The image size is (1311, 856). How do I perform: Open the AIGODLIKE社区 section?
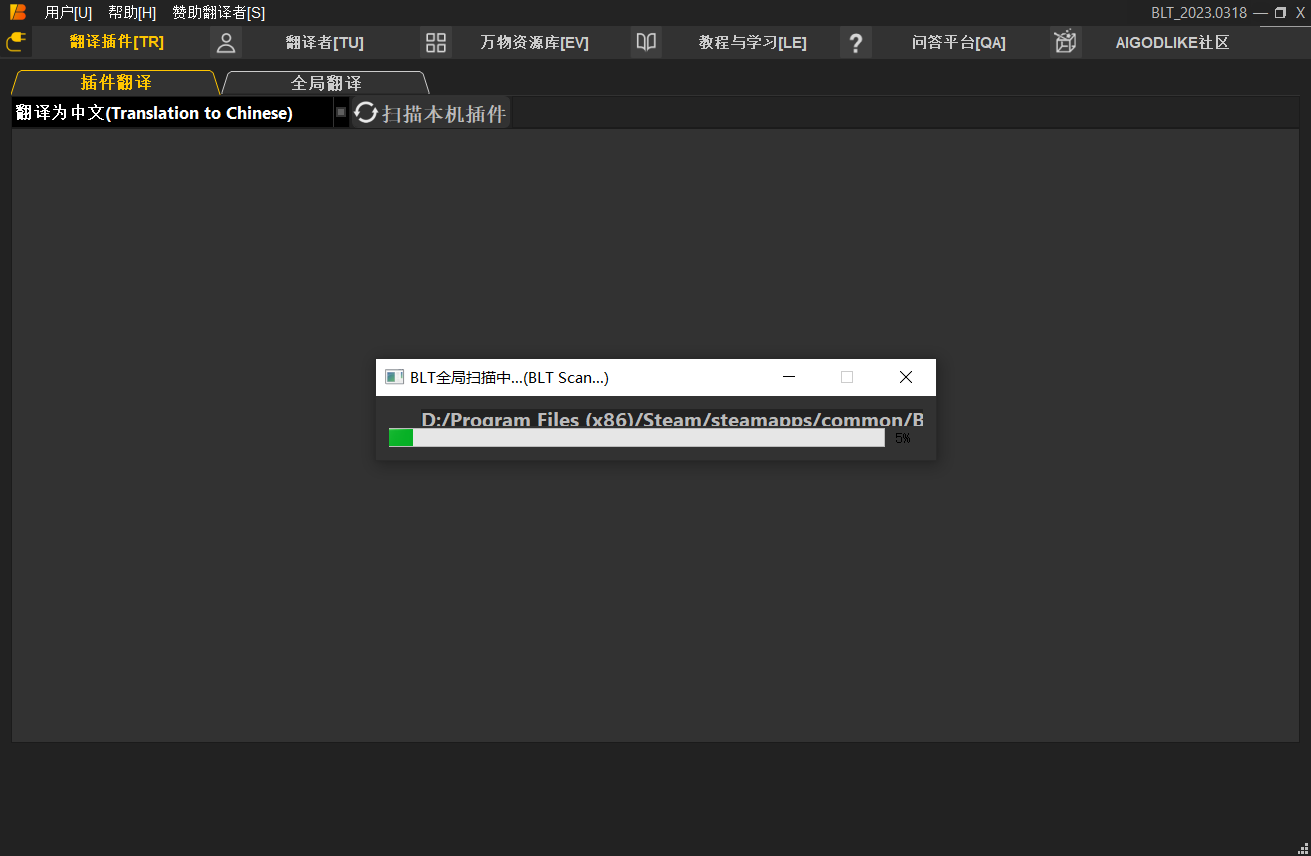pyautogui.click(x=1172, y=43)
